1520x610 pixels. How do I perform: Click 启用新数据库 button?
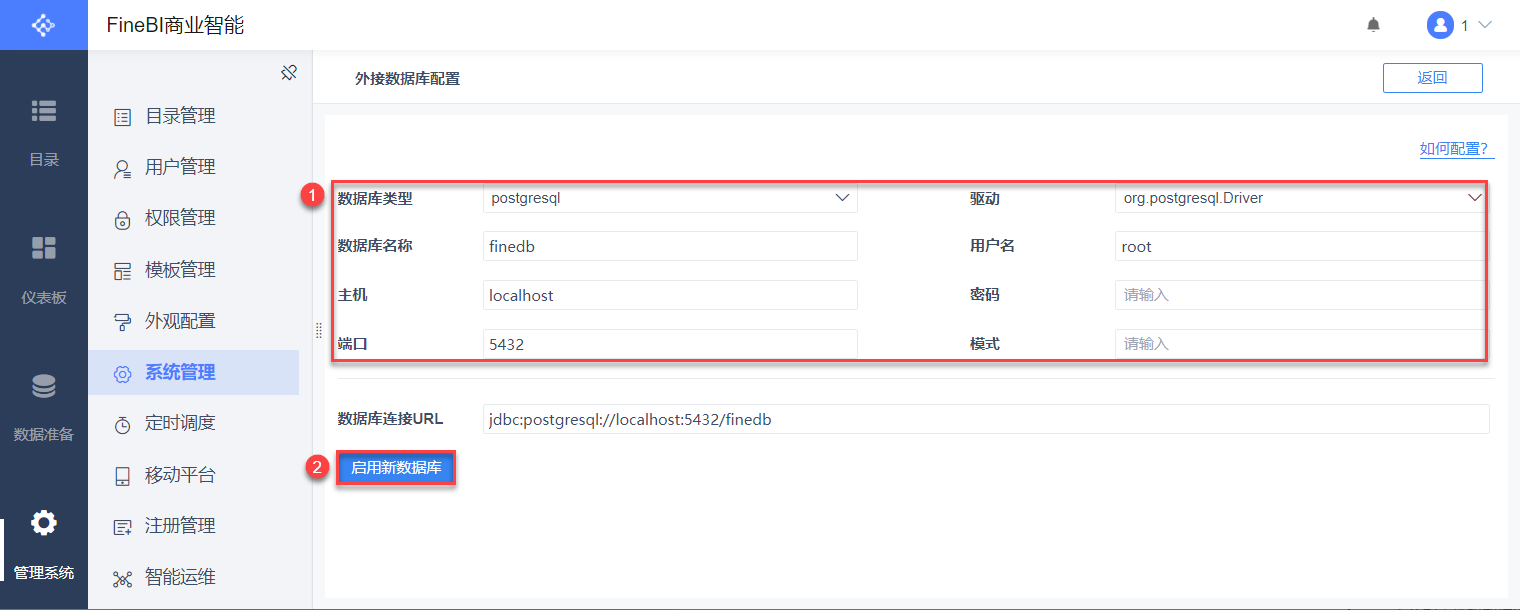pos(396,468)
